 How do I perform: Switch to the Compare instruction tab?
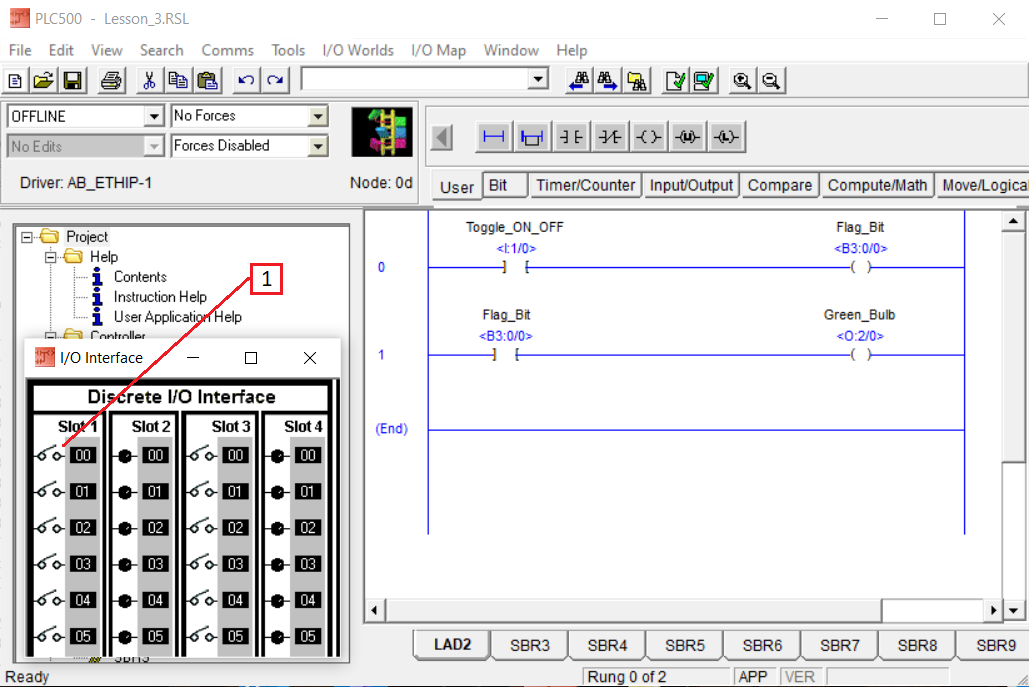tap(780, 186)
